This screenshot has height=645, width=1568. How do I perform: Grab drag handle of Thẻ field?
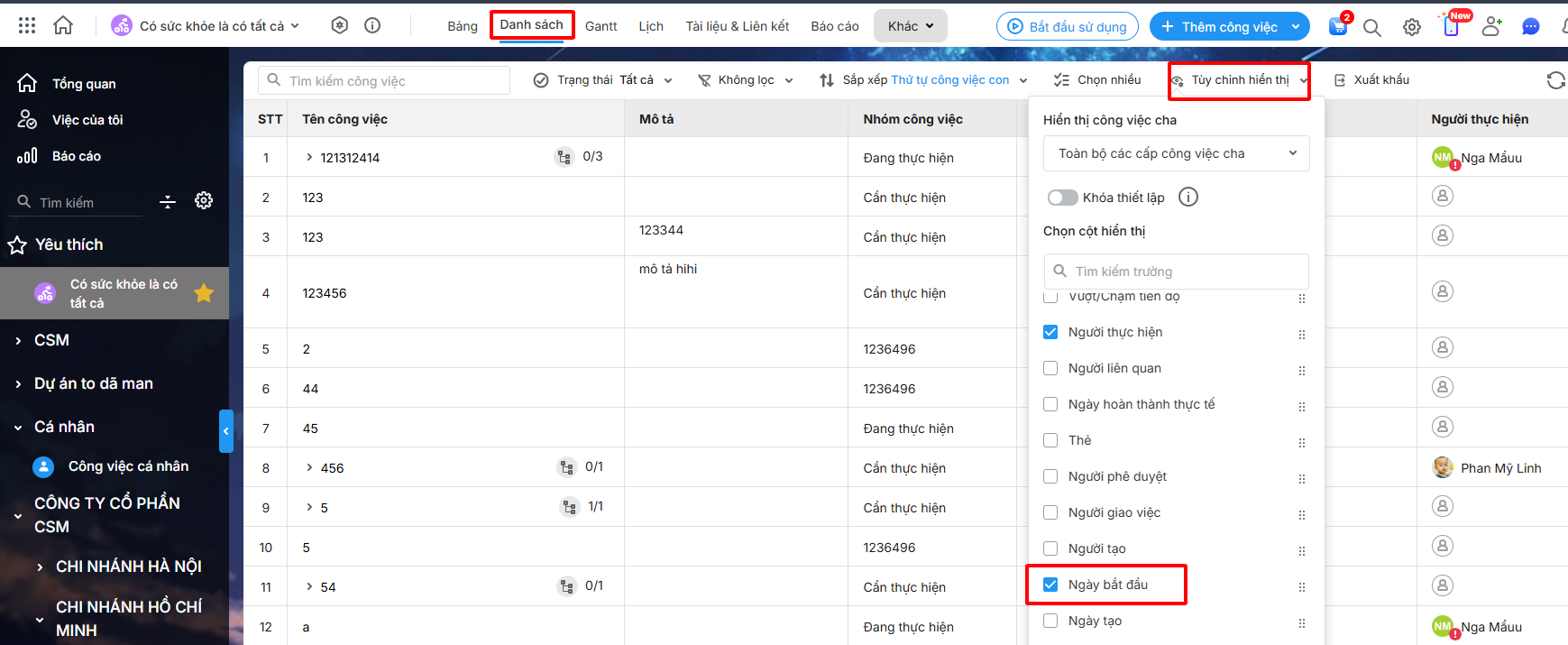coord(1302,443)
